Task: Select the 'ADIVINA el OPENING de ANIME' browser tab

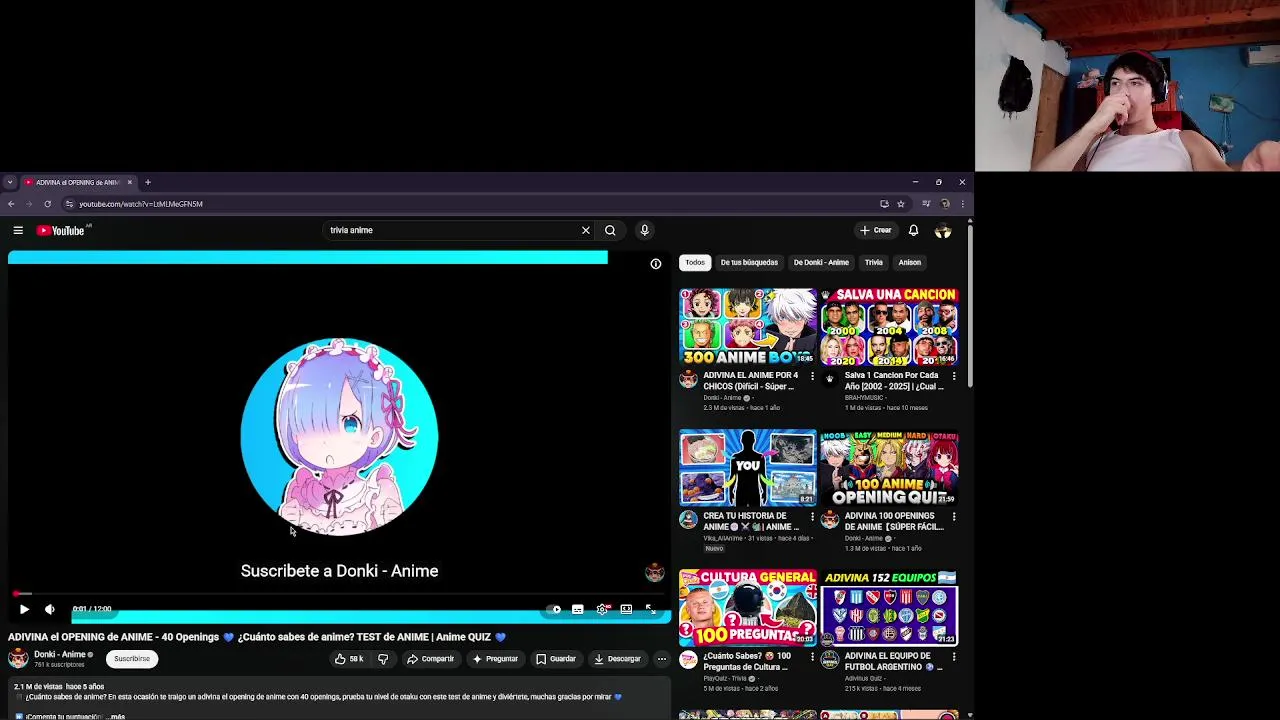Action: 78,182
